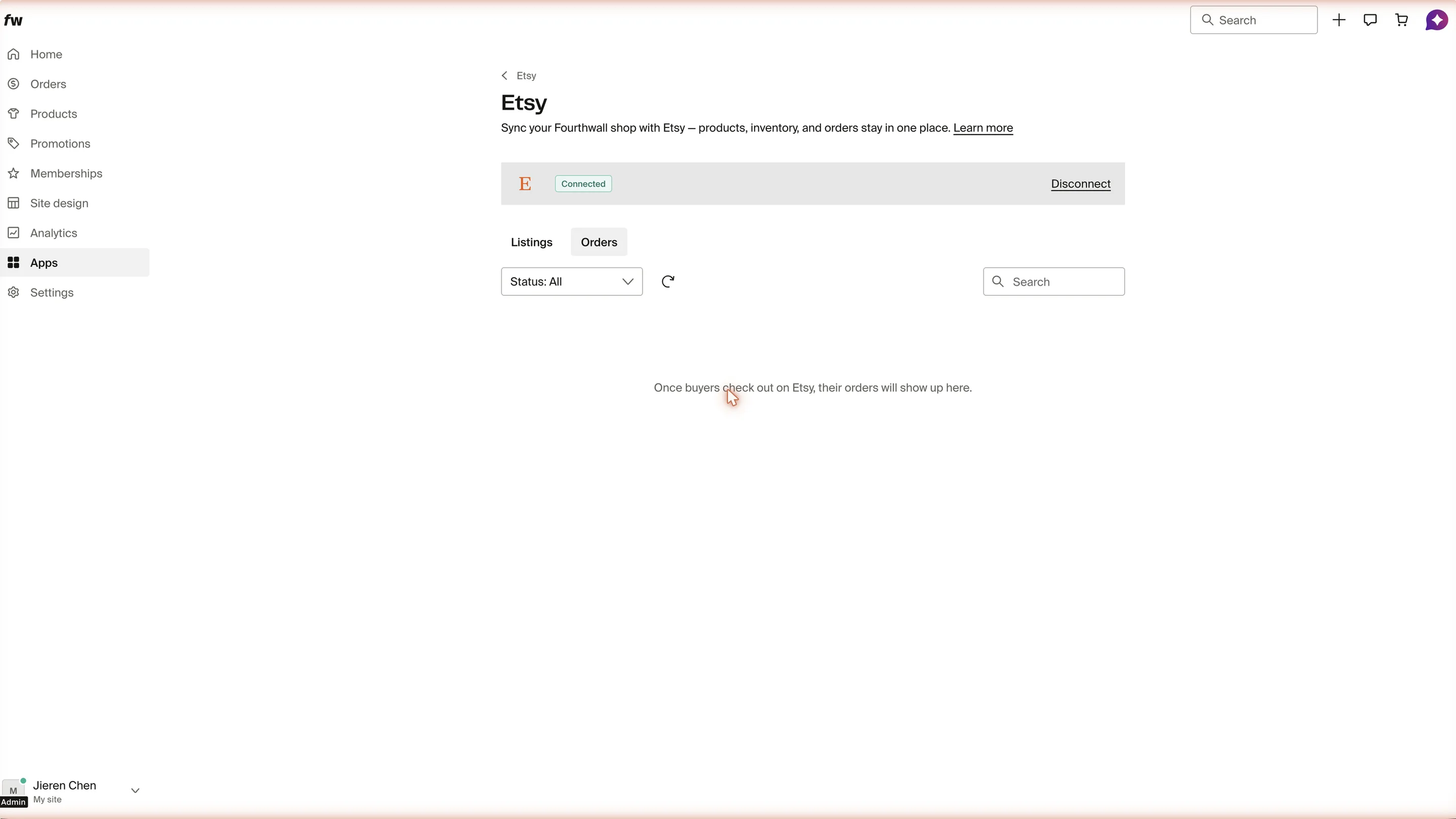
Task: Click the Analytics chart icon
Action: [x=14, y=233]
